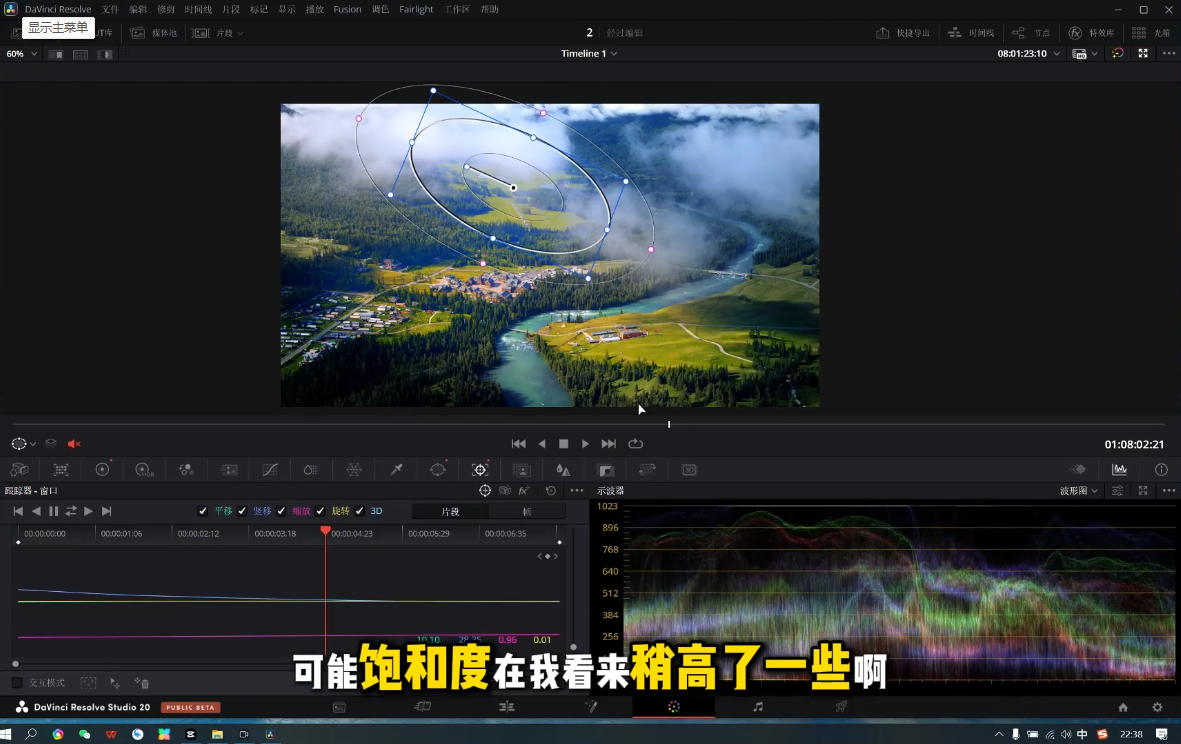
Task: Click the viewer jog bar slider
Action: [x=668, y=424]
